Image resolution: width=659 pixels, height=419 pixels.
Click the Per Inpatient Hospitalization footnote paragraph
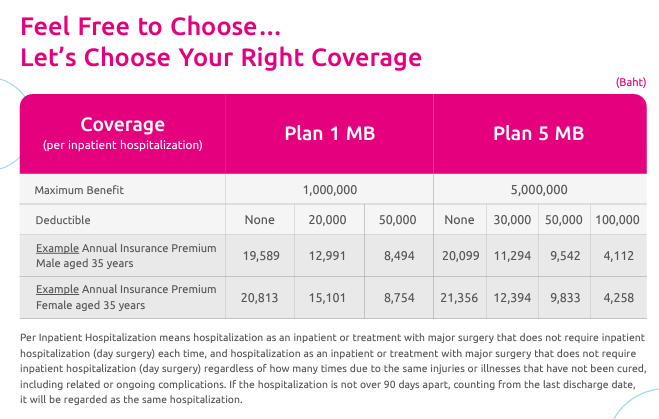tap(329, 368)
